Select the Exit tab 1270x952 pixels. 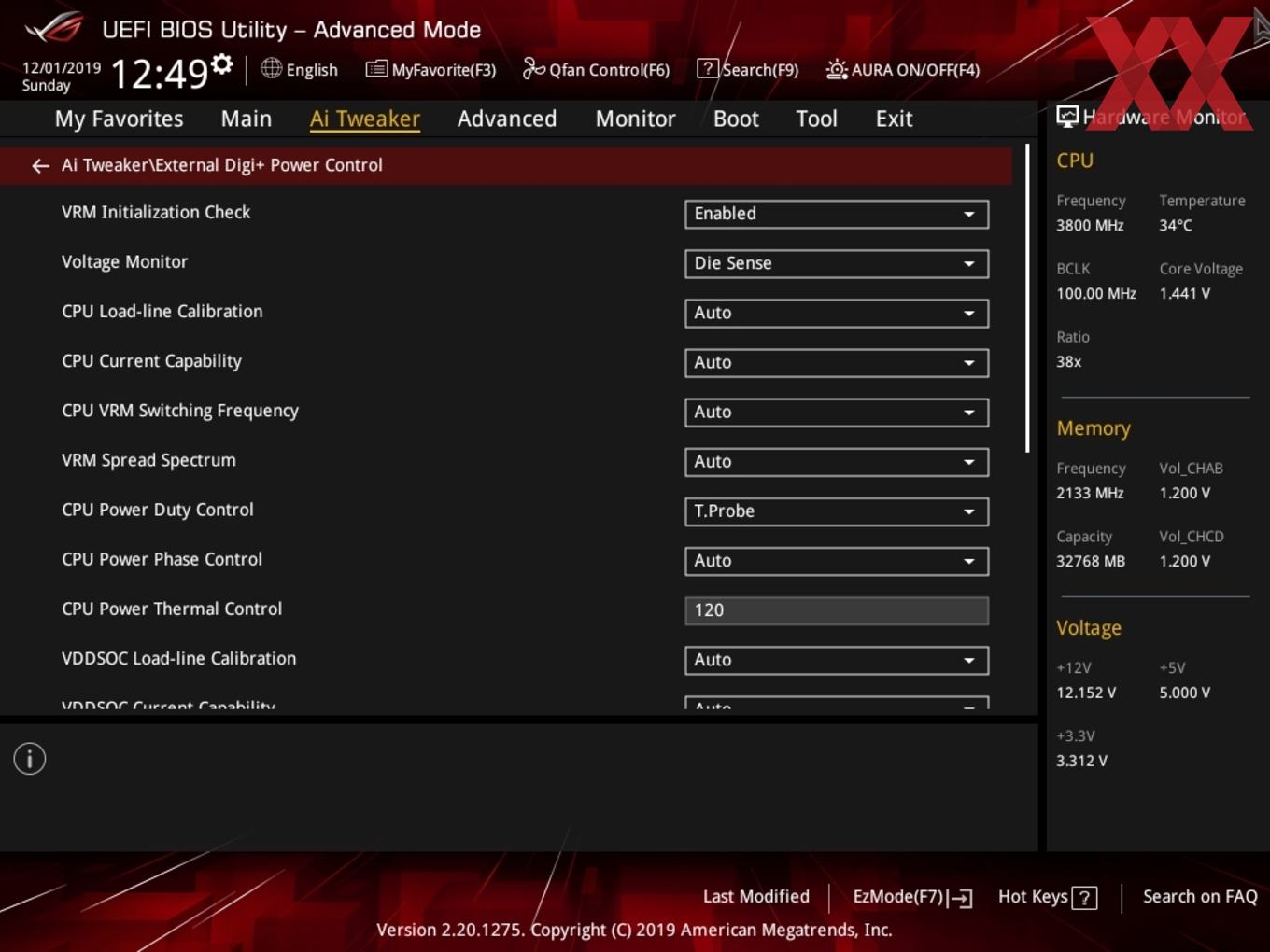click(x=894, y=119)
